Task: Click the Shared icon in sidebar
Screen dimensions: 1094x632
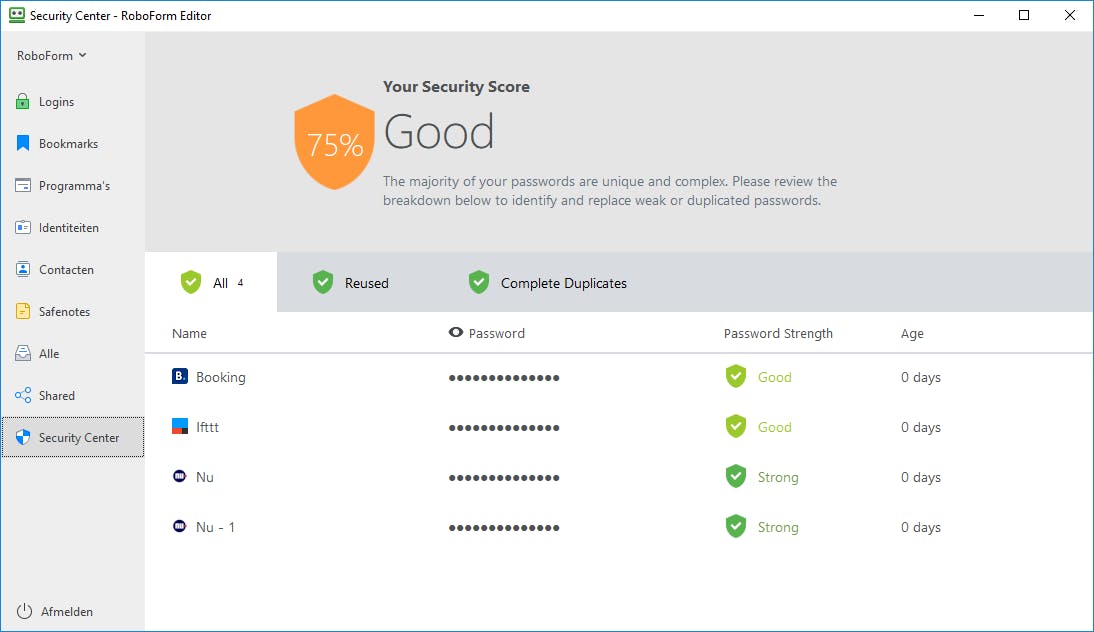Action: tap(22, 396)
